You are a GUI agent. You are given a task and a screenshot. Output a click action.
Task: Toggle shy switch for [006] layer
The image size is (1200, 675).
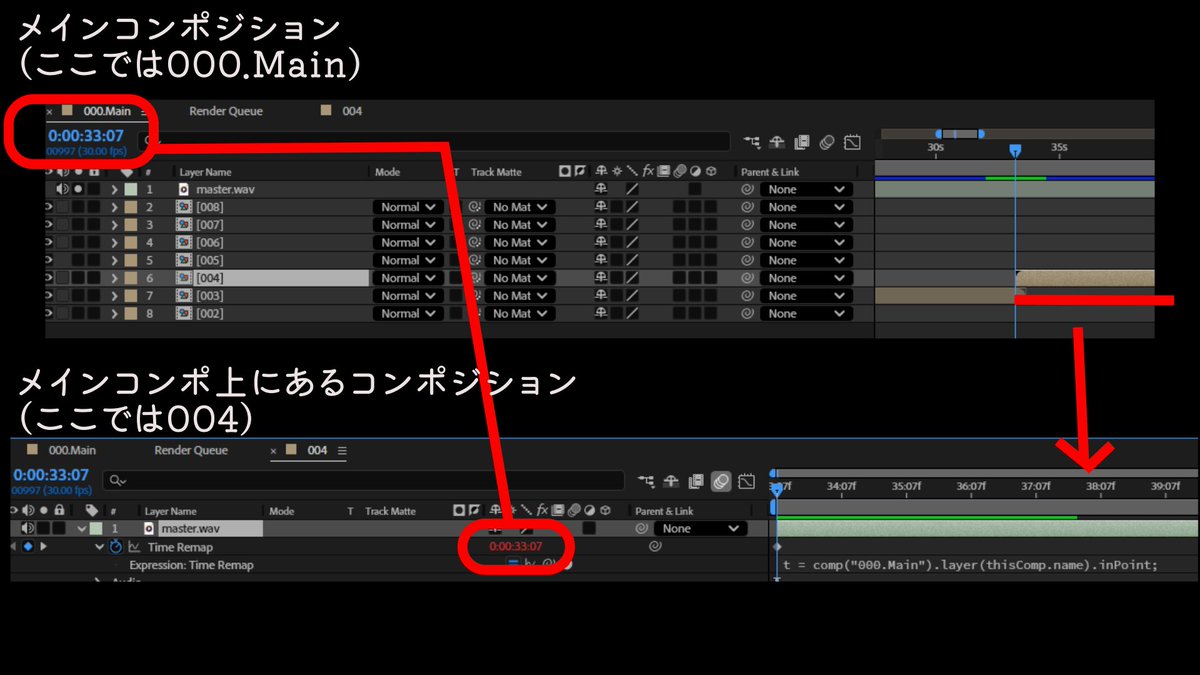(601, 242)
